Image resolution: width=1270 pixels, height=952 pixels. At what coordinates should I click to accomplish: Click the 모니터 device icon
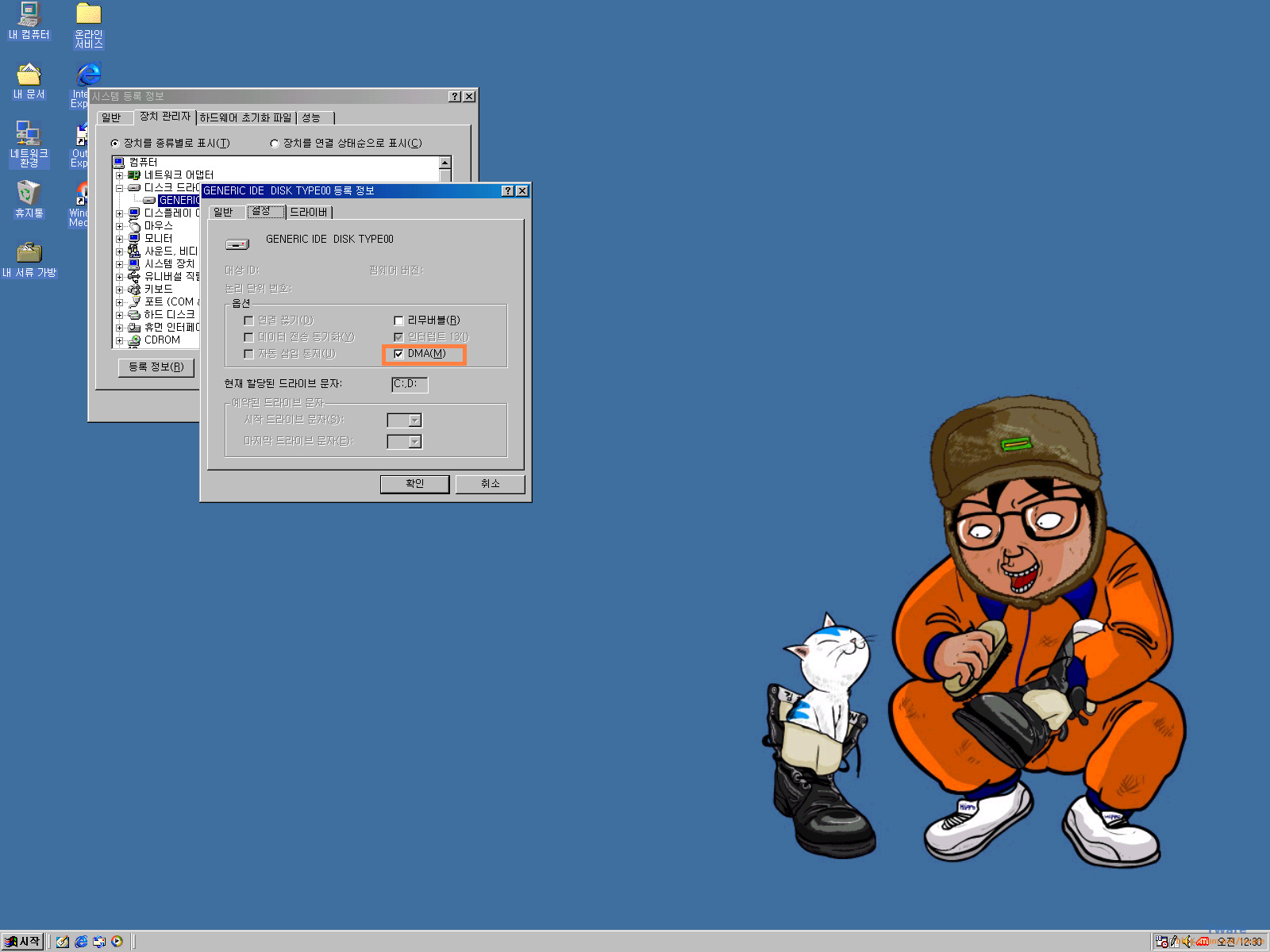(x=134, y=238)
